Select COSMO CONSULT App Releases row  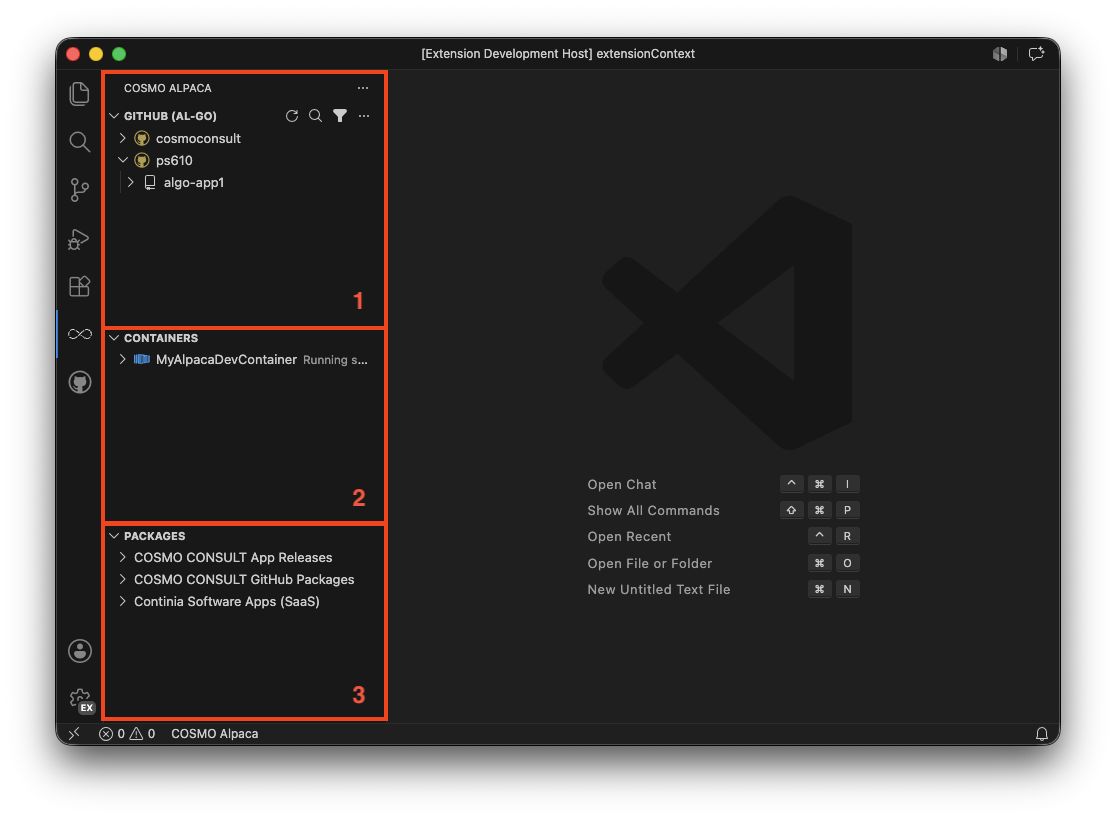point(244,557)
